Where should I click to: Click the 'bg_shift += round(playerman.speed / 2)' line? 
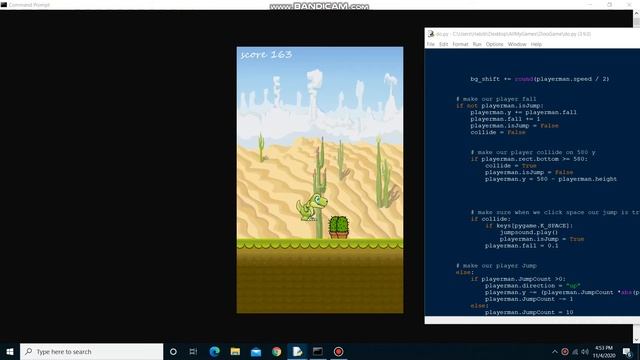540,79
